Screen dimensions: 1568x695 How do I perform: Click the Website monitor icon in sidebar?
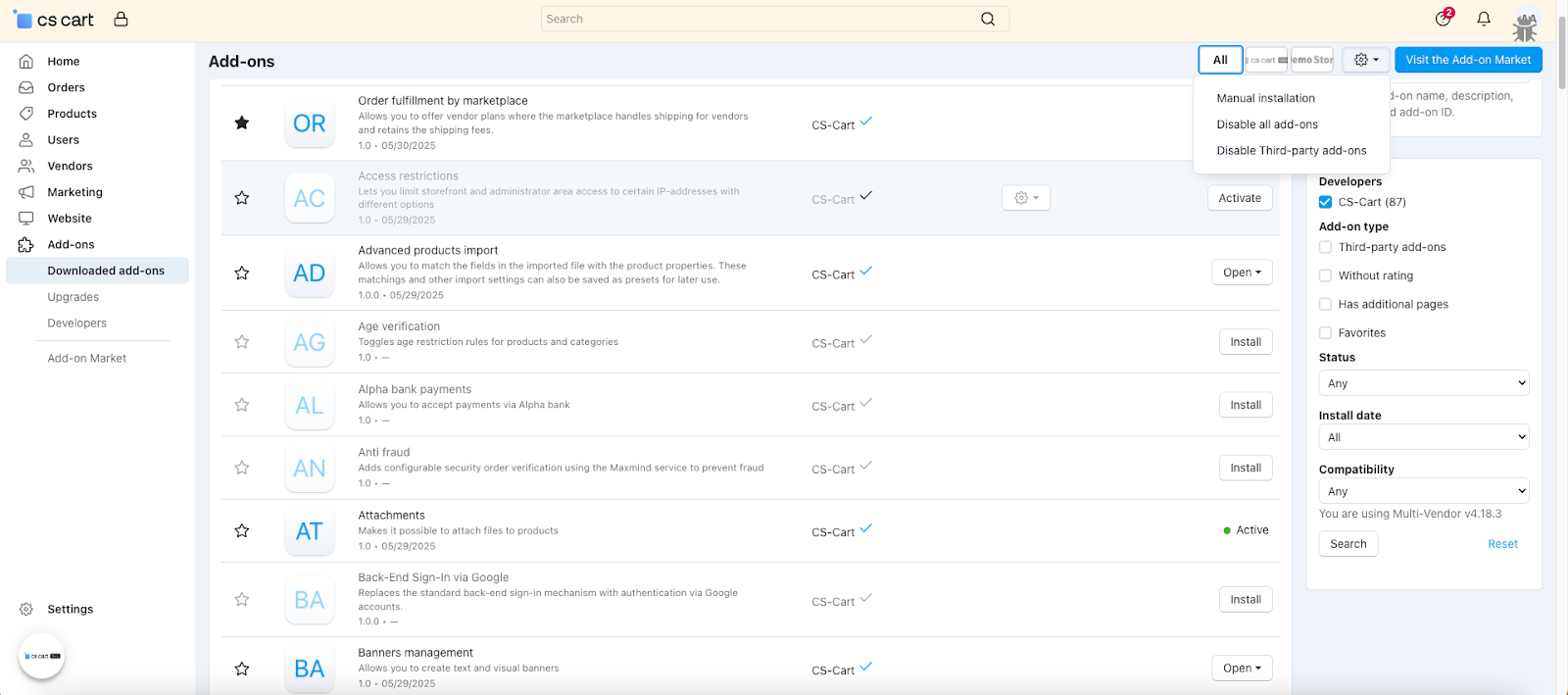point(26,219)
